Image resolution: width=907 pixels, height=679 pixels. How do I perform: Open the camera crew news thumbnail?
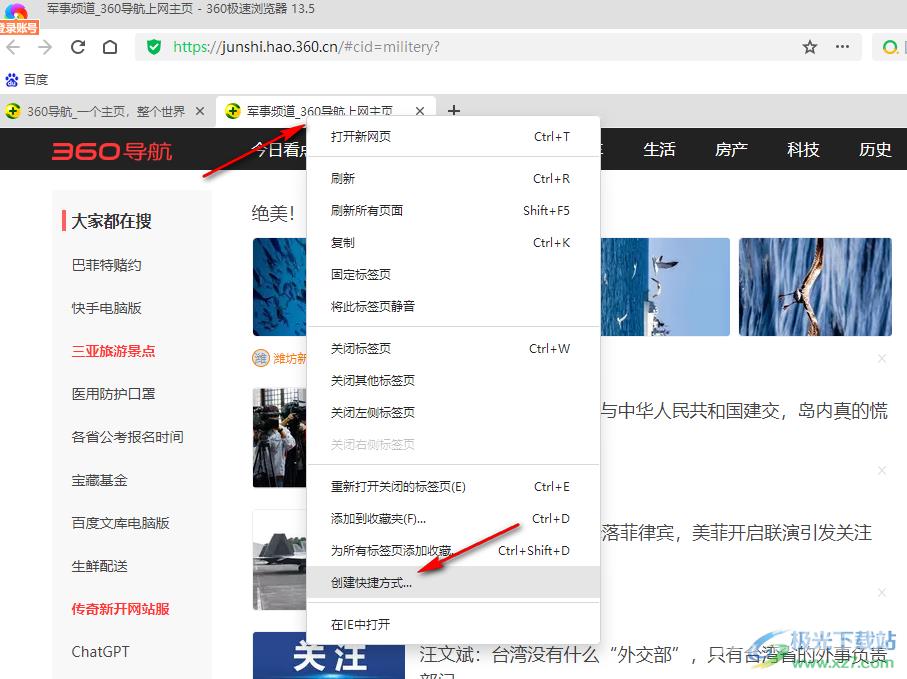pyautogui.click(x=280, y=438)
